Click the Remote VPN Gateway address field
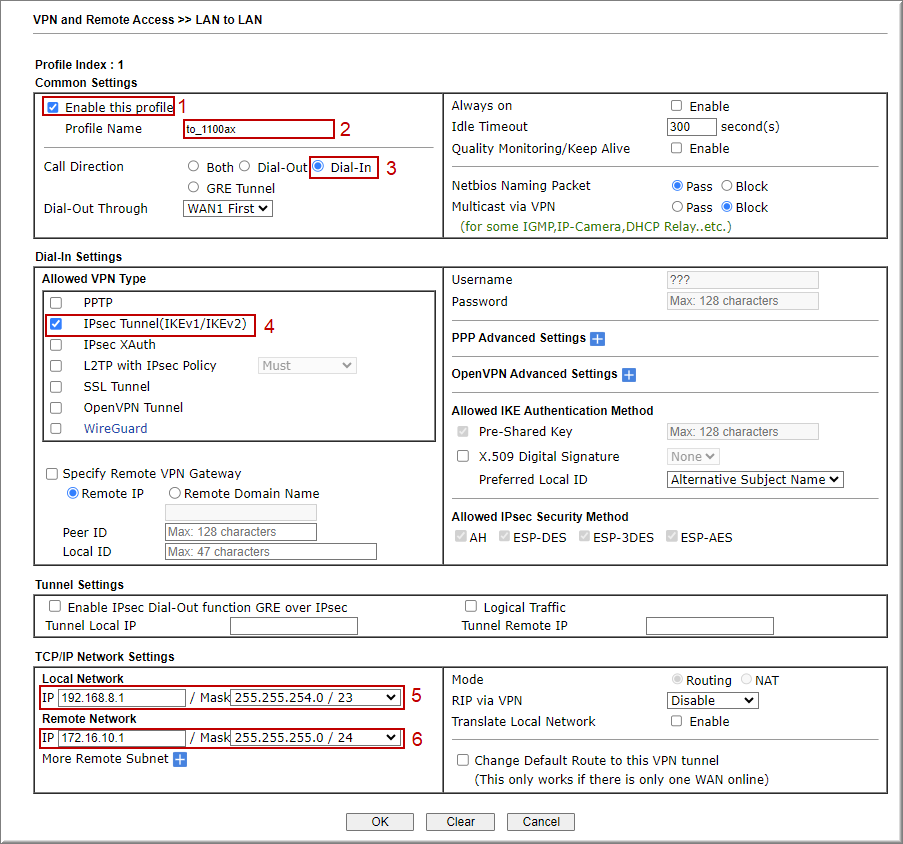Viewport: 903px width, 844px height. point(241,512)
